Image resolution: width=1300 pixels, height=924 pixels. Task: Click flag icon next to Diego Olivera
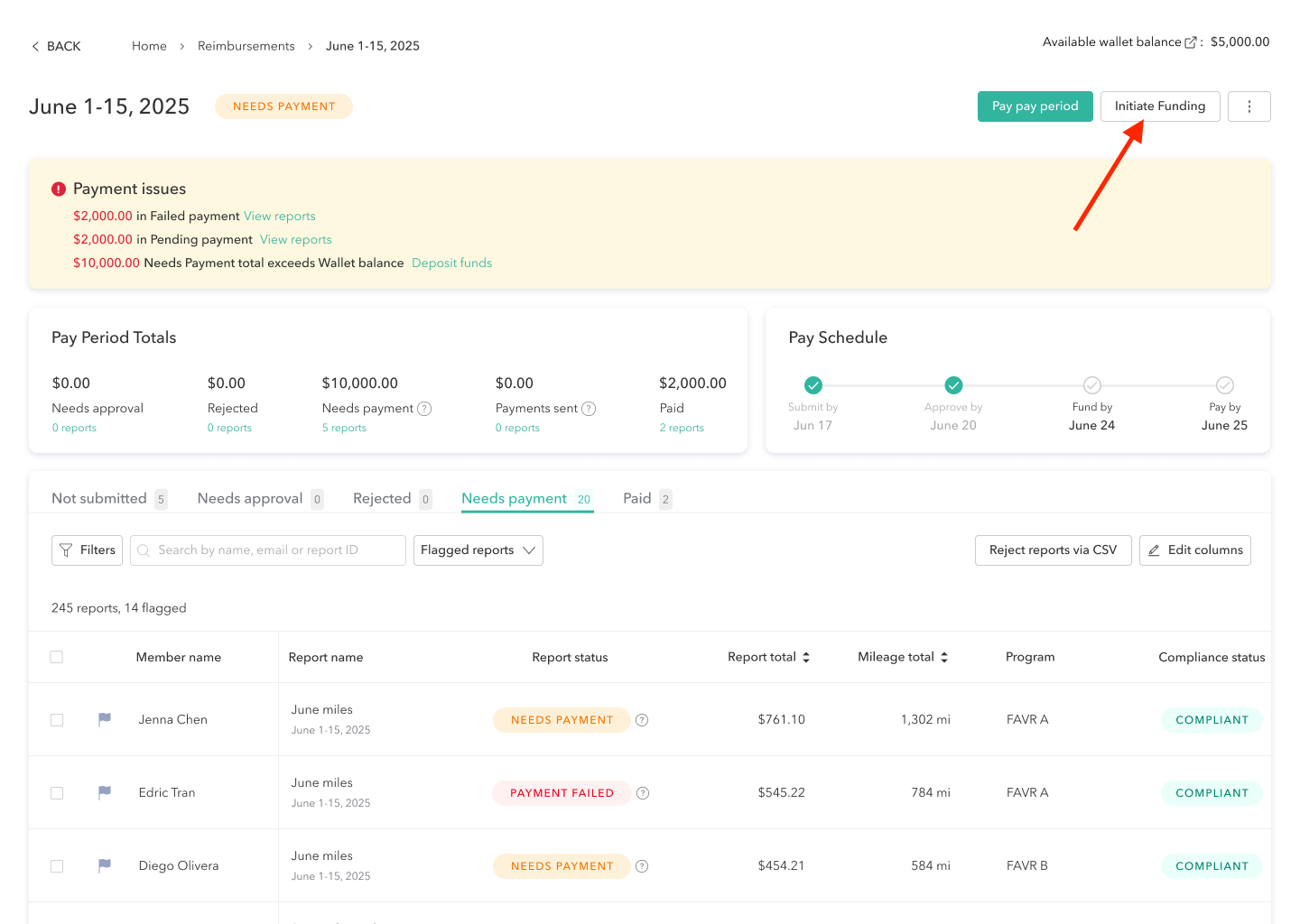105,865
